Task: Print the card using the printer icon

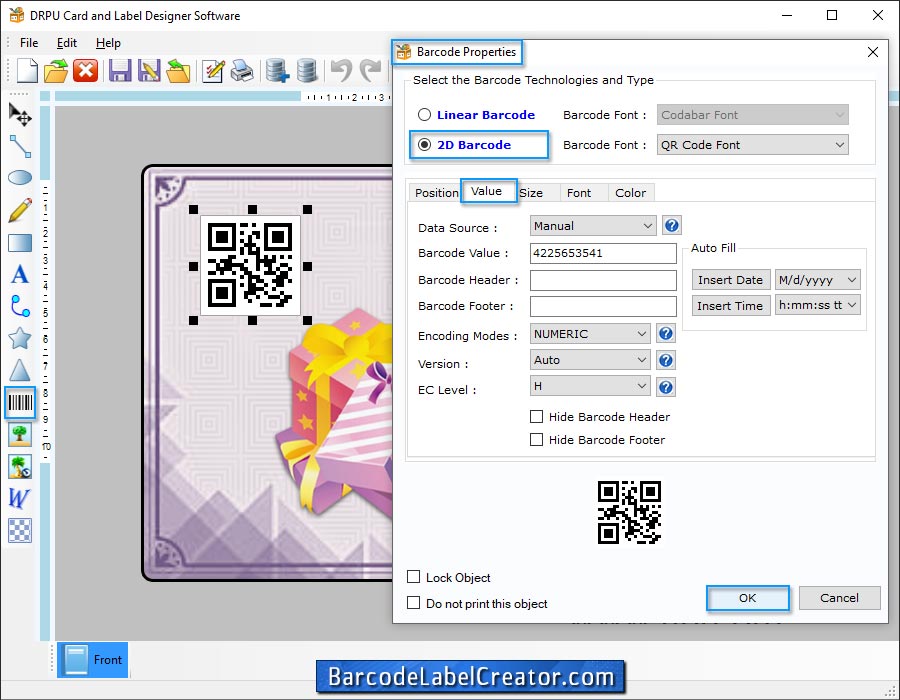Action: 242,71
